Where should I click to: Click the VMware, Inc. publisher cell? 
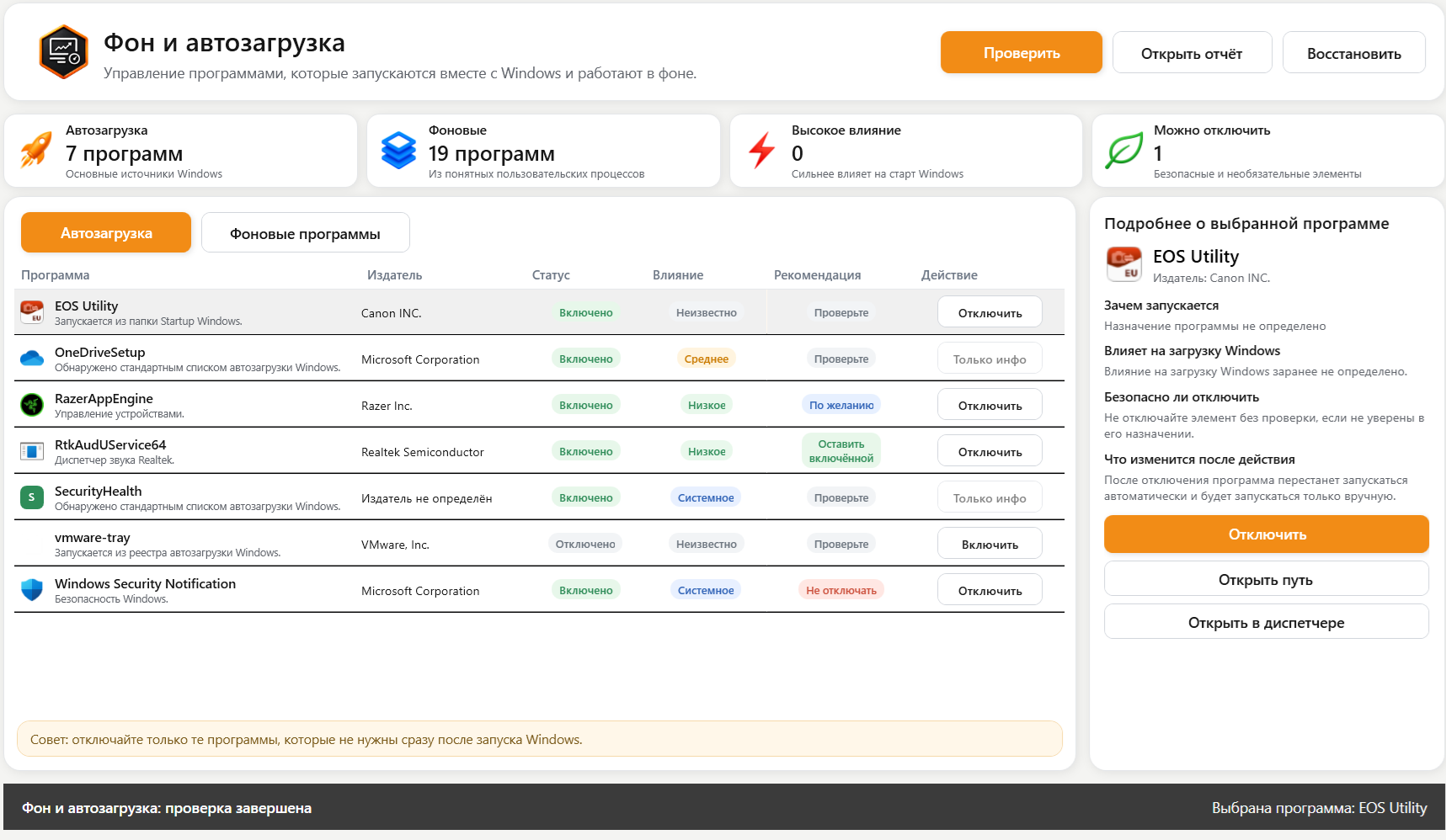[395, 545]
